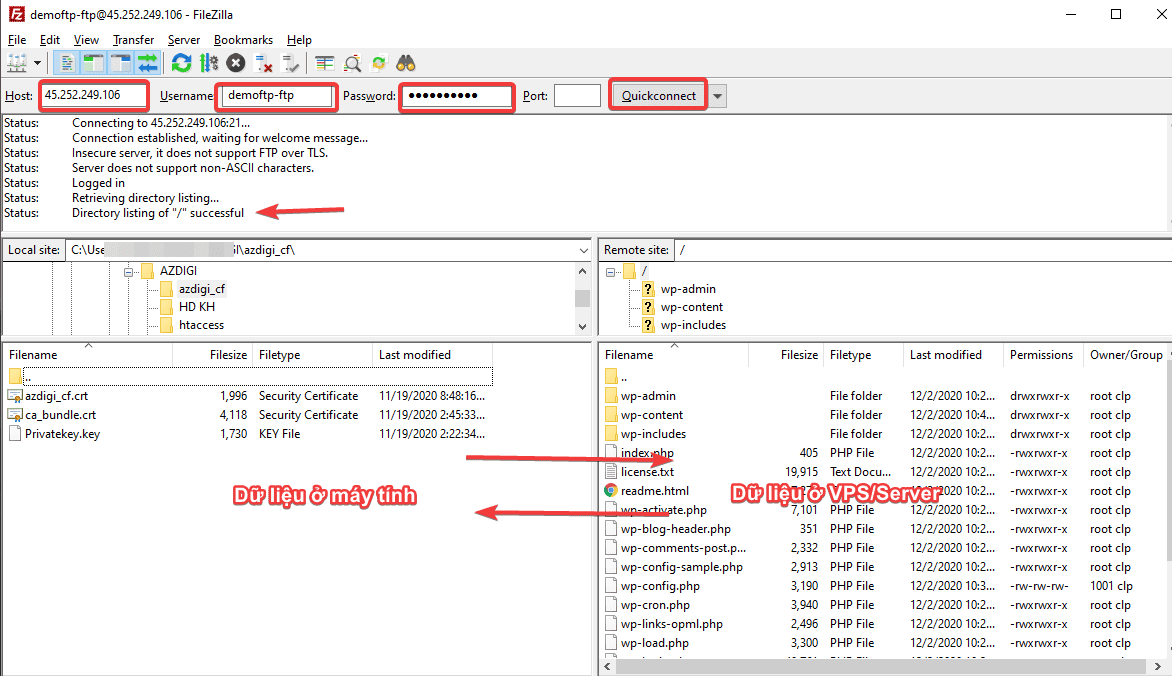
Task: Toggle processing of the transfer queue
Action: [x=208, y=62]
